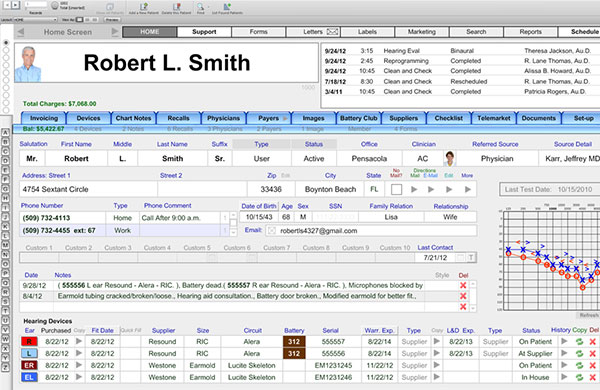Open the Status field showing Active
The image size is (600, 390).
[314, 158]
